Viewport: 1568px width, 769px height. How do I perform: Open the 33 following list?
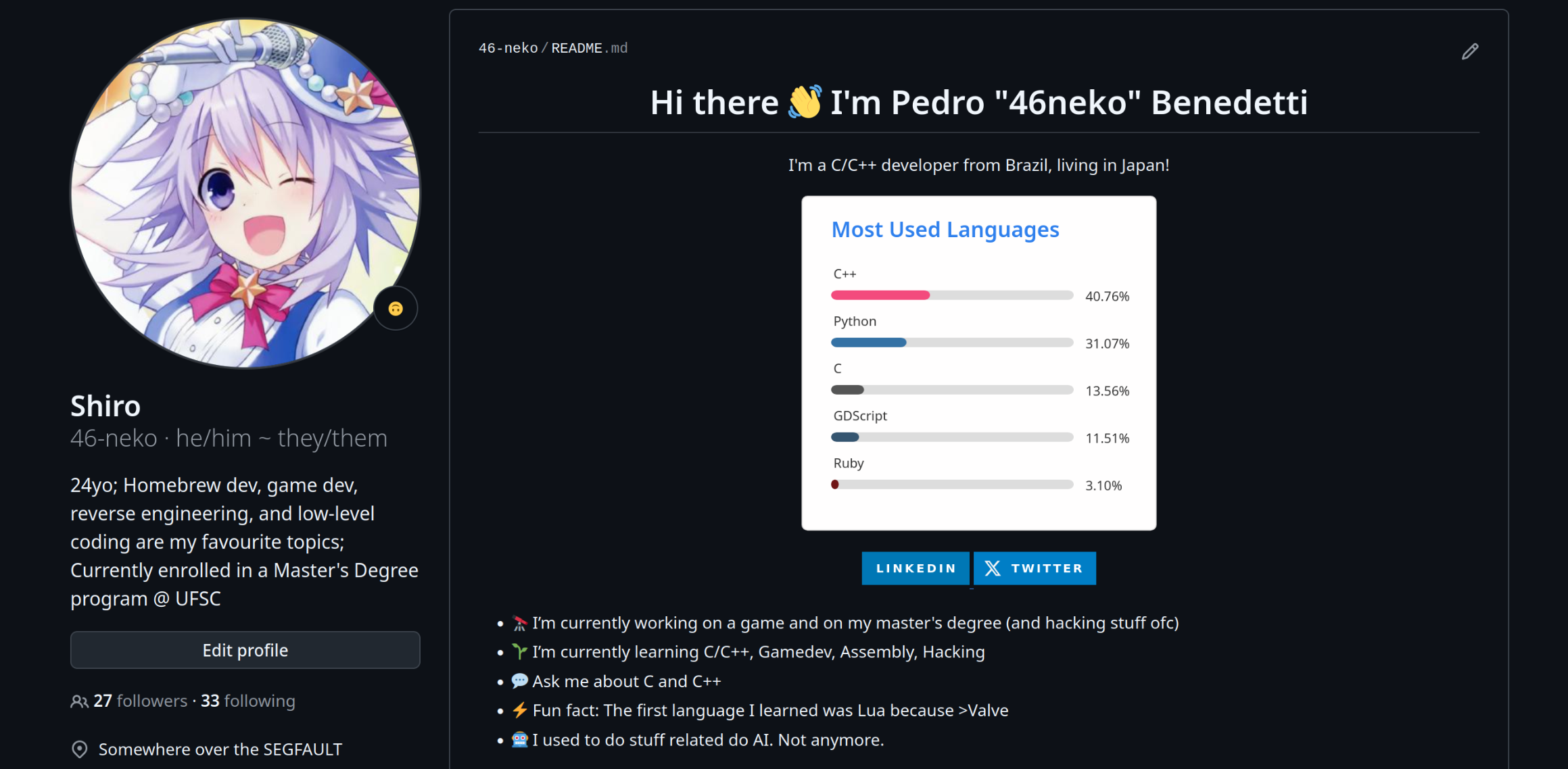click(248, 701)
